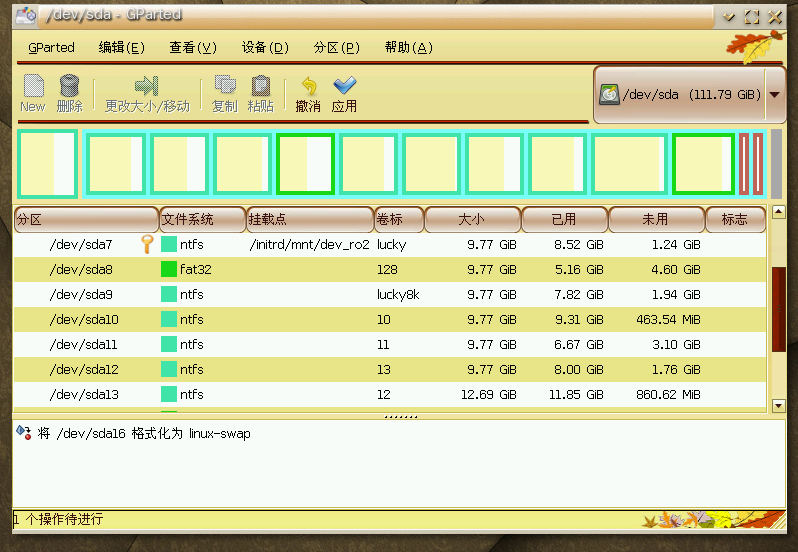Open the 查看(V) menu

[x=193, y=47]
